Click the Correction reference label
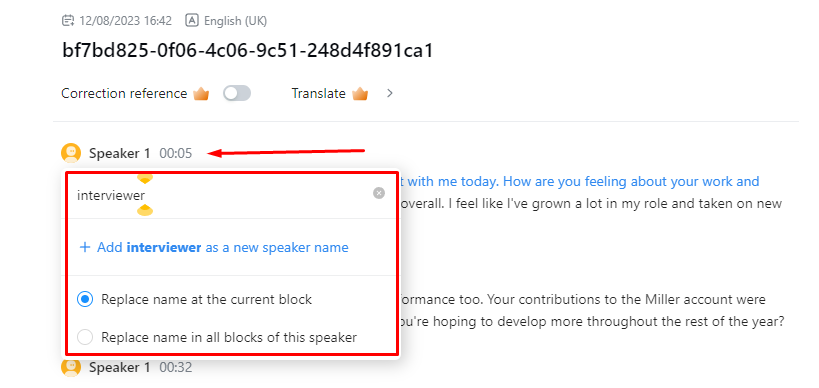819x388 pixels. pos(124,93)
